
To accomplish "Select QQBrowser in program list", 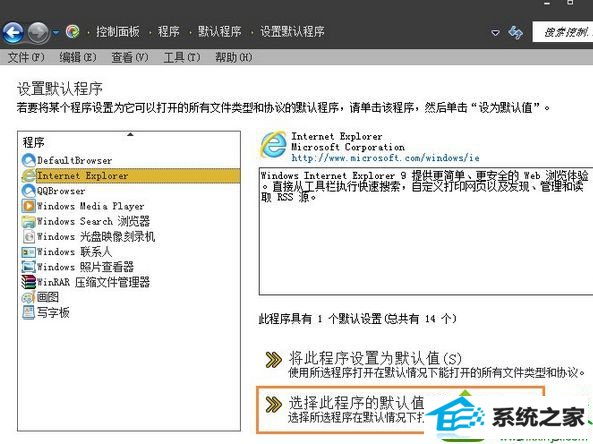I will coord(61,191).
